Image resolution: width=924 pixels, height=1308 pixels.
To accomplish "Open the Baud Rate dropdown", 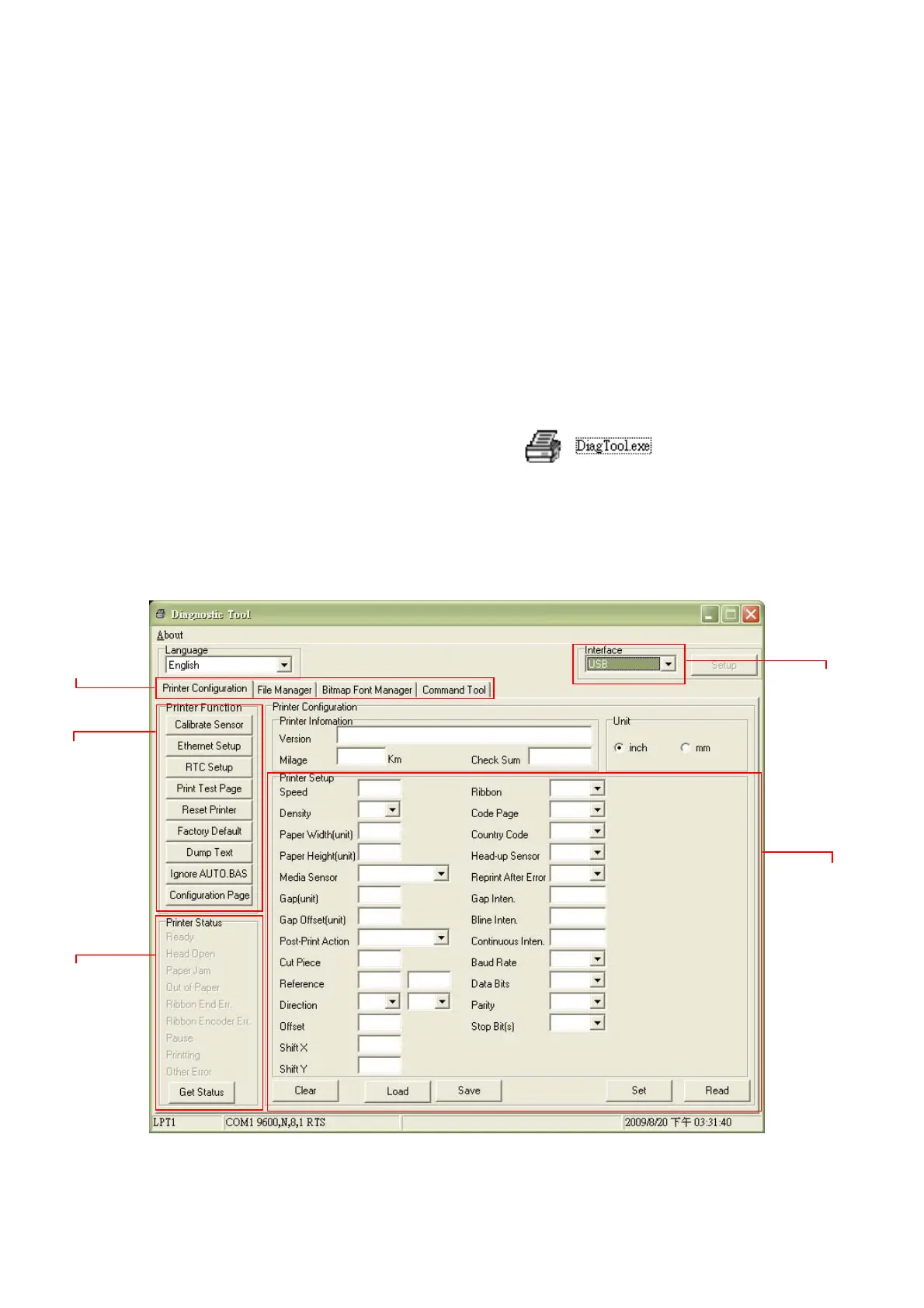I will coord(597,959).
